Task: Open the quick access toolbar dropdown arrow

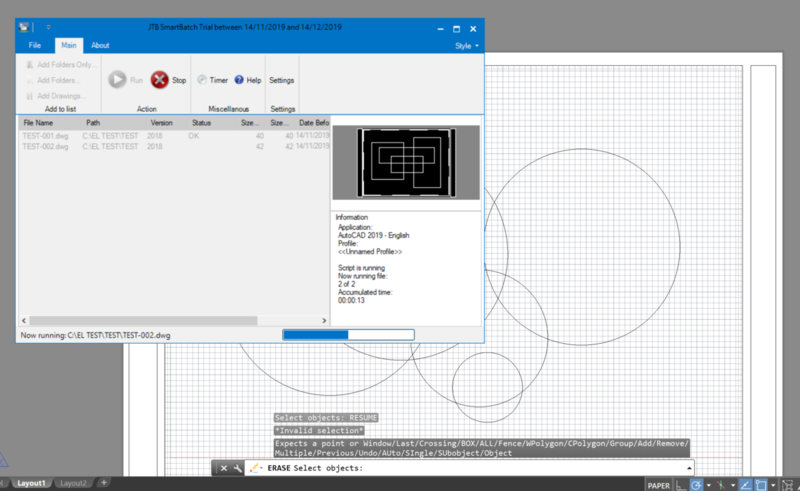Action: 49,29
